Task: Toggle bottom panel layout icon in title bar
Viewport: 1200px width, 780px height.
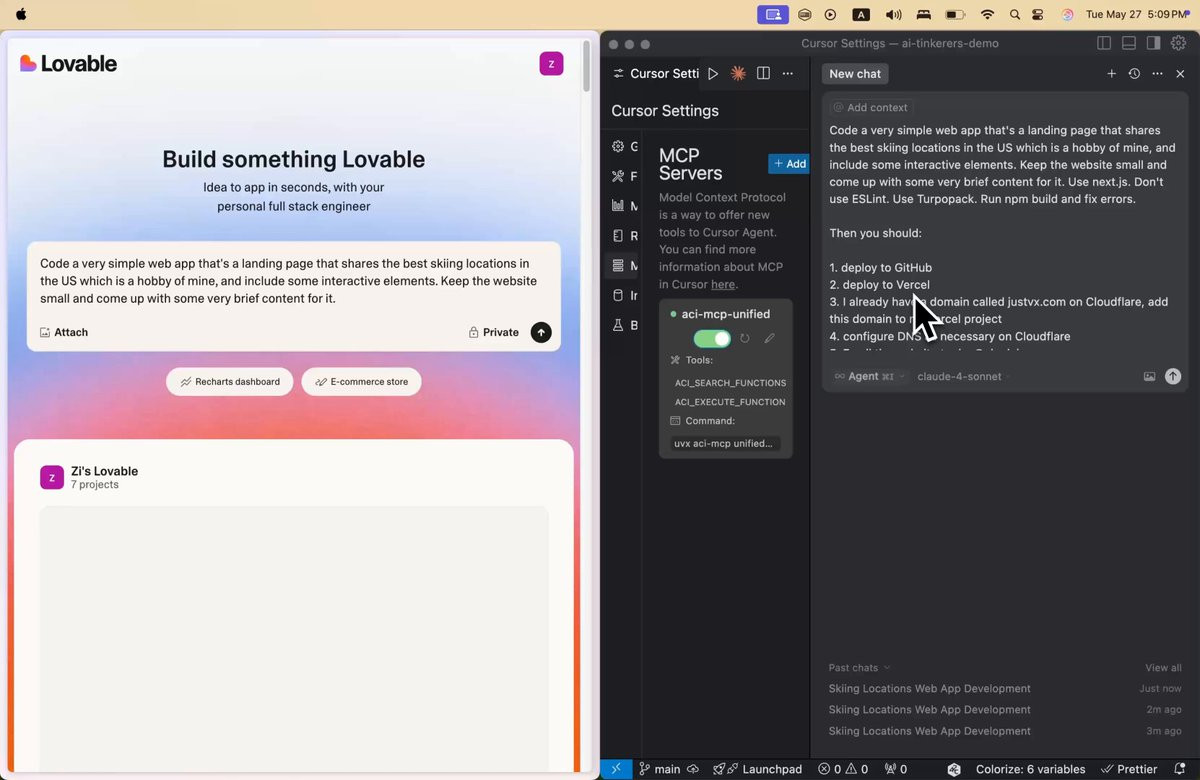Action: [1128, 43]
